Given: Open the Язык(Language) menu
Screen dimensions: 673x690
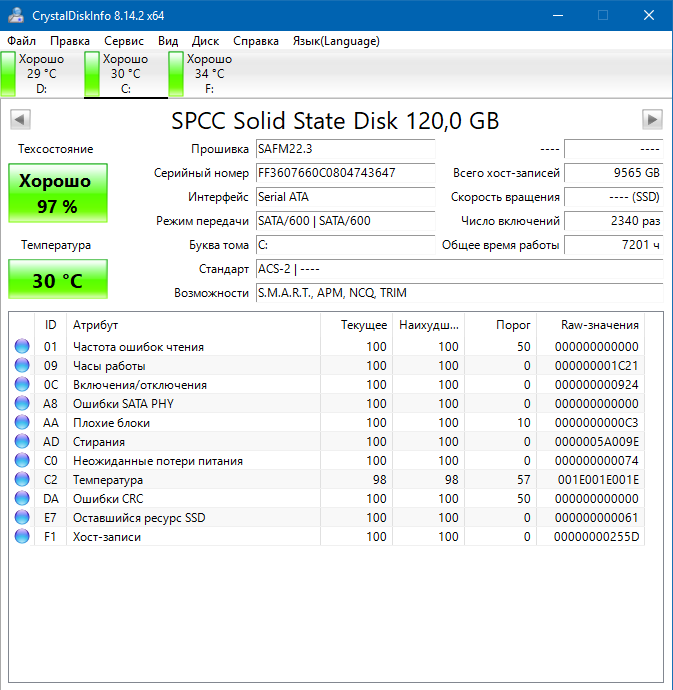Looking at the screenshot, I should pos(336,41).
